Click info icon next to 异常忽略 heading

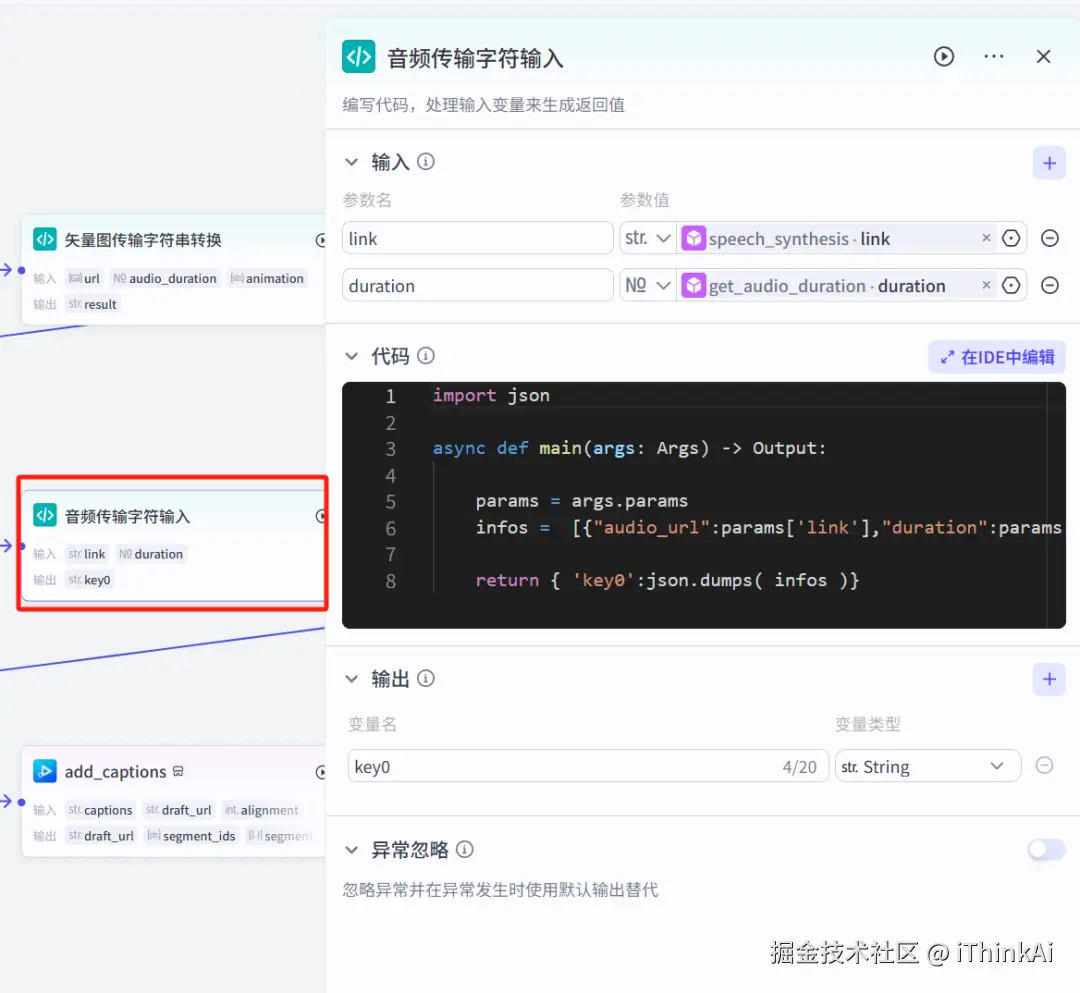pyautogui.click(x=464, y=850)
